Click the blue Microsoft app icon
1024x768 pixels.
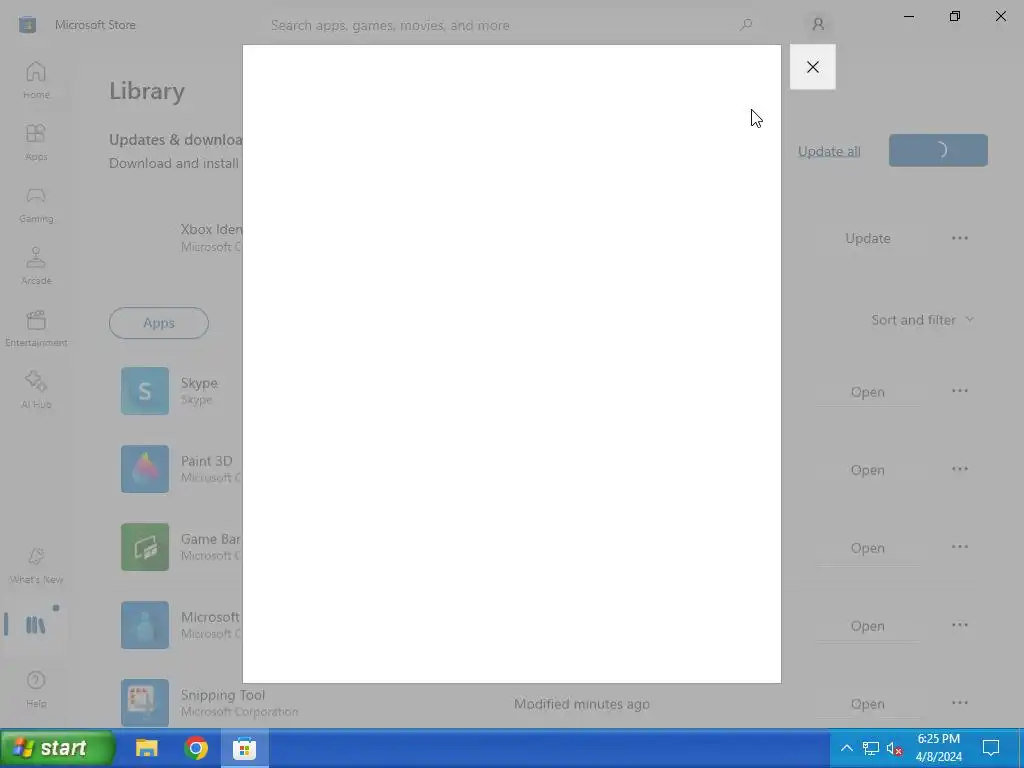click(145, 625)
